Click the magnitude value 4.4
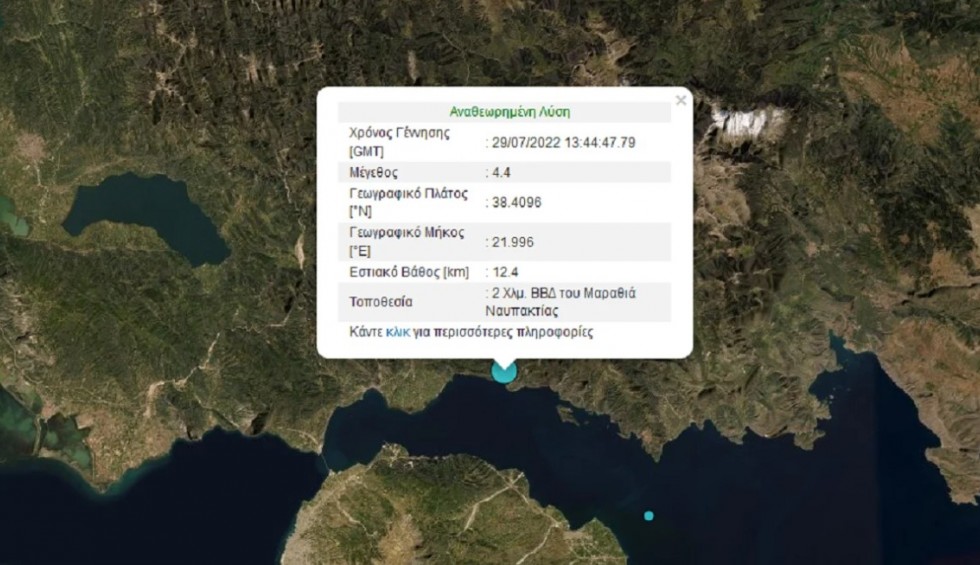The image size is (980, 565). click(x=500, y=173)
